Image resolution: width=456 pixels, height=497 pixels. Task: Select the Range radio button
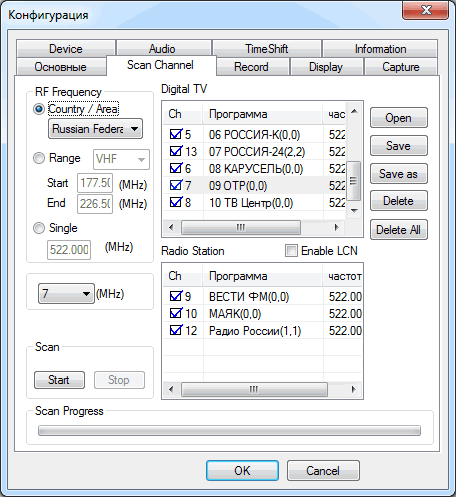(39, 158)
